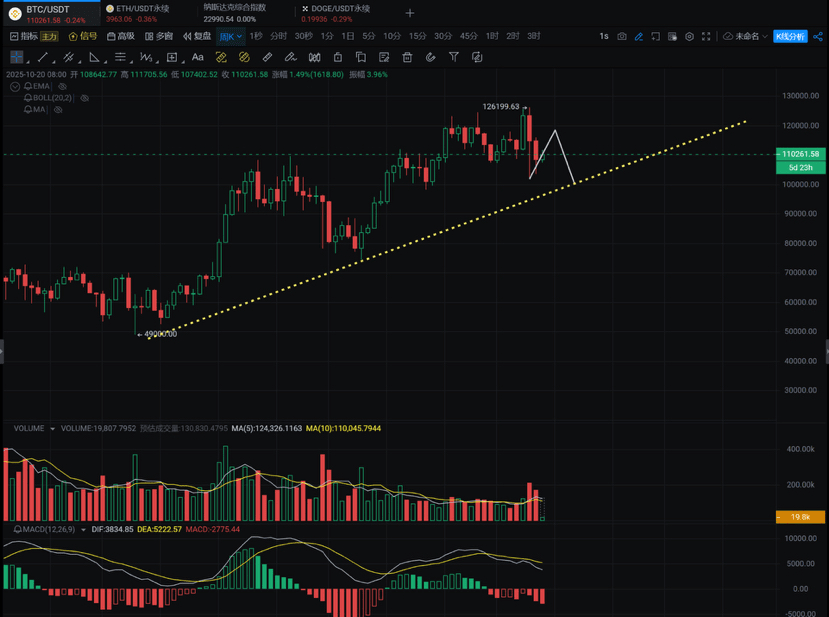
Task: Expand the VOLUME indicator dropdown
Action: (52, 428)
